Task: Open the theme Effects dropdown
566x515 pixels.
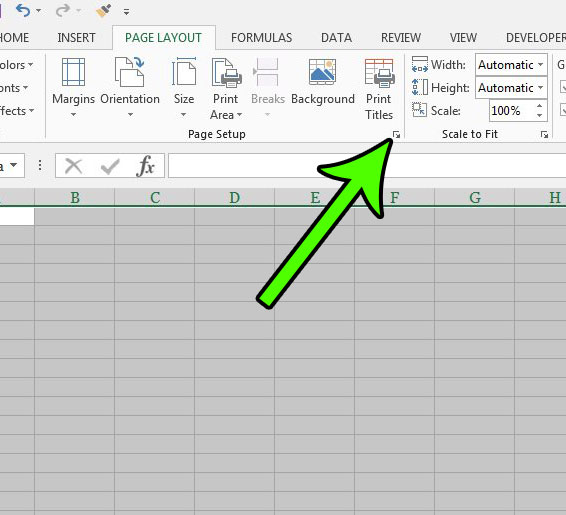Action: pyautogui.click(x=17, y=110)
